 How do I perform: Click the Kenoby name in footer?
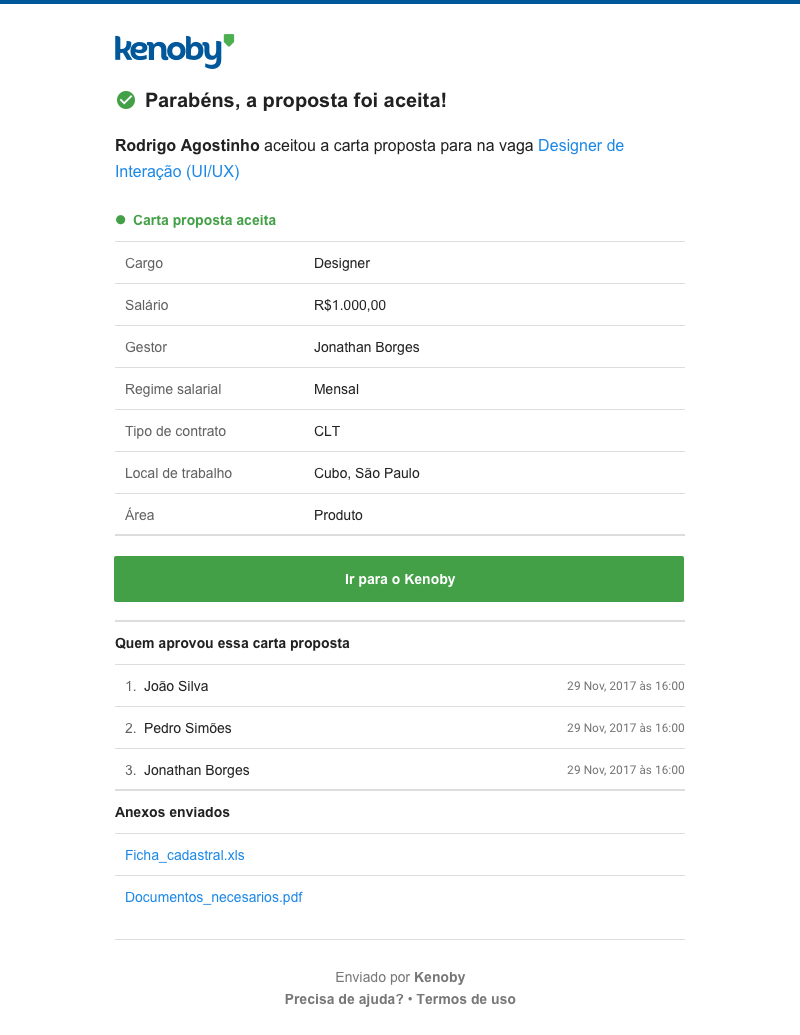click(x=440, y=977)
